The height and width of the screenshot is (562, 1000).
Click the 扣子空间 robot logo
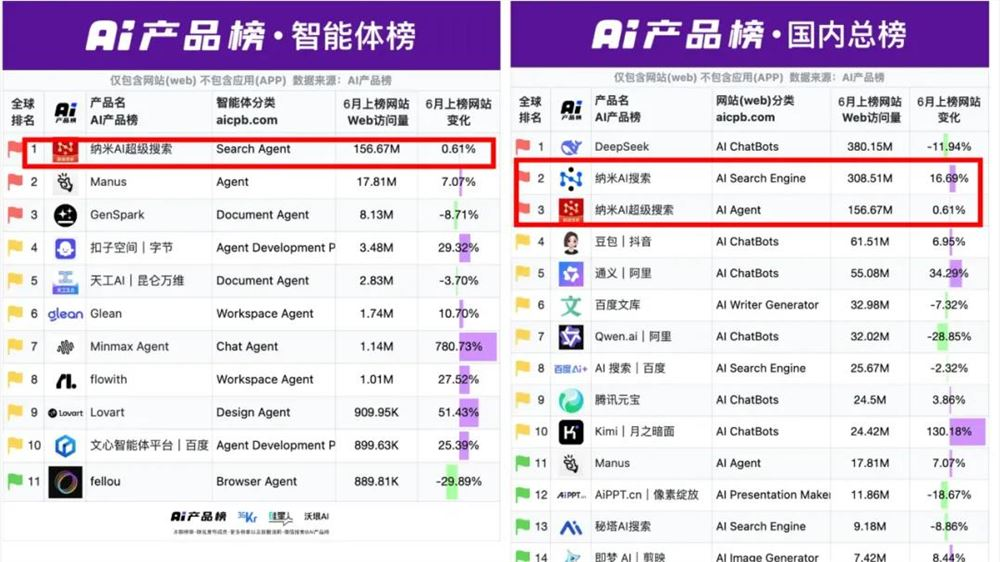[65, 248]
